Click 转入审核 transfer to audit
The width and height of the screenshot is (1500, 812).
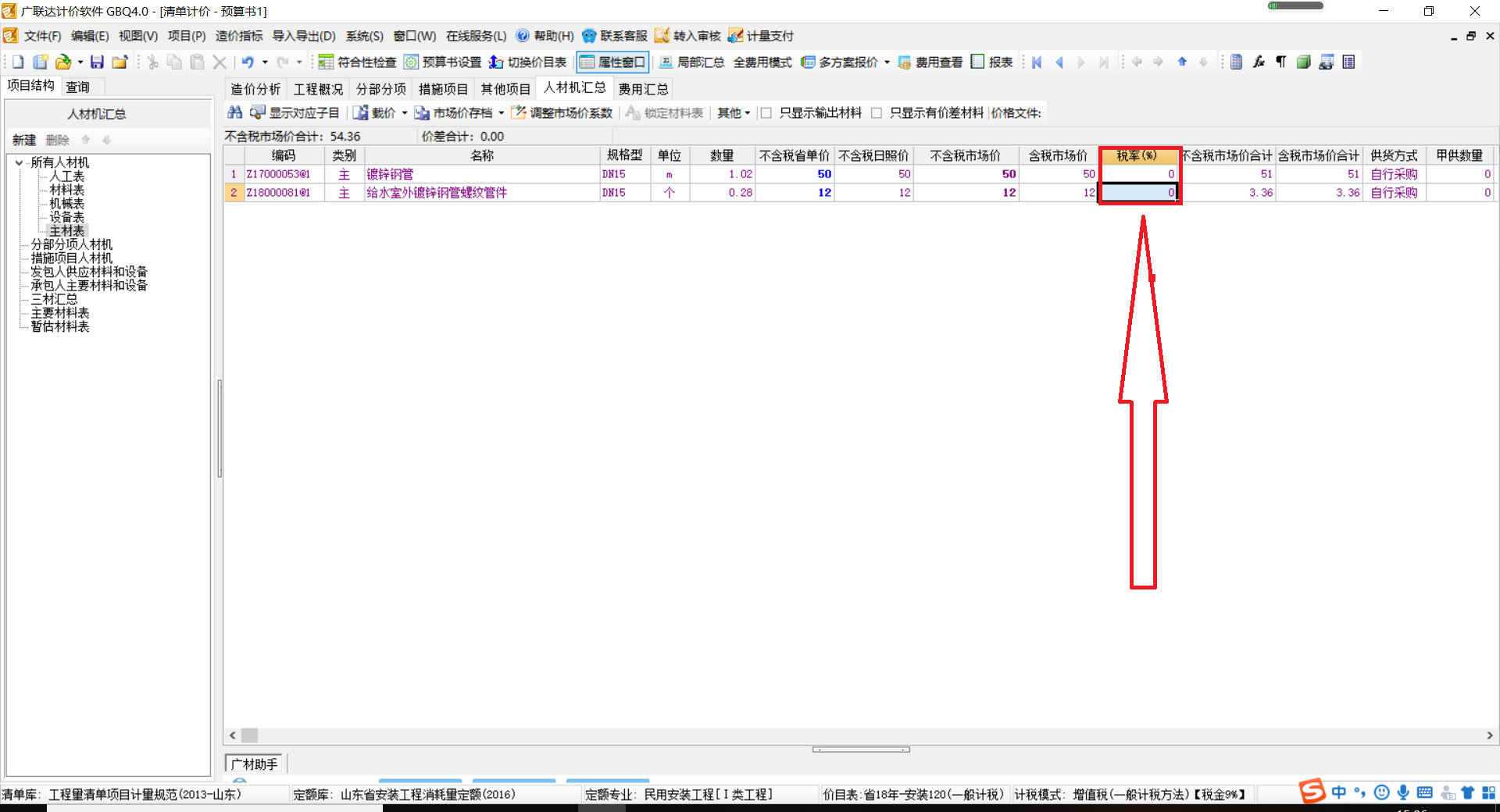tap(687, 36)
